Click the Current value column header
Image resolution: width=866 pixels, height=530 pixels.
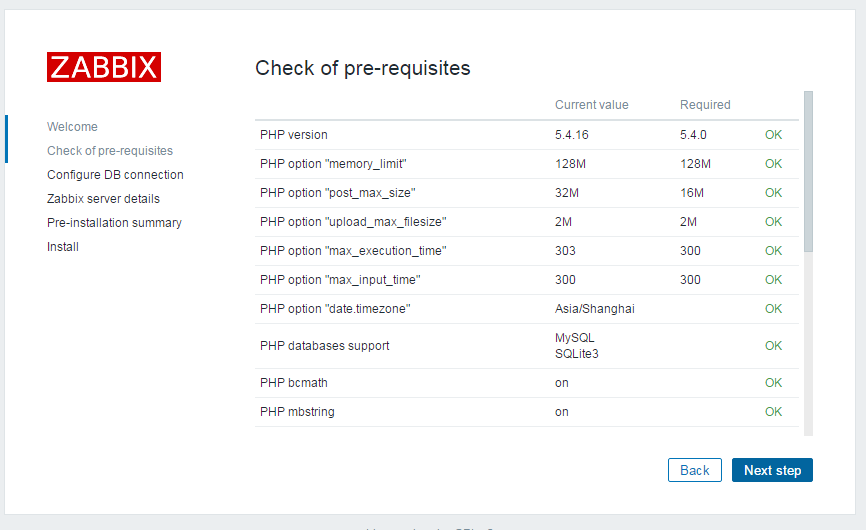pyautogui.click(x=592, y=105)
